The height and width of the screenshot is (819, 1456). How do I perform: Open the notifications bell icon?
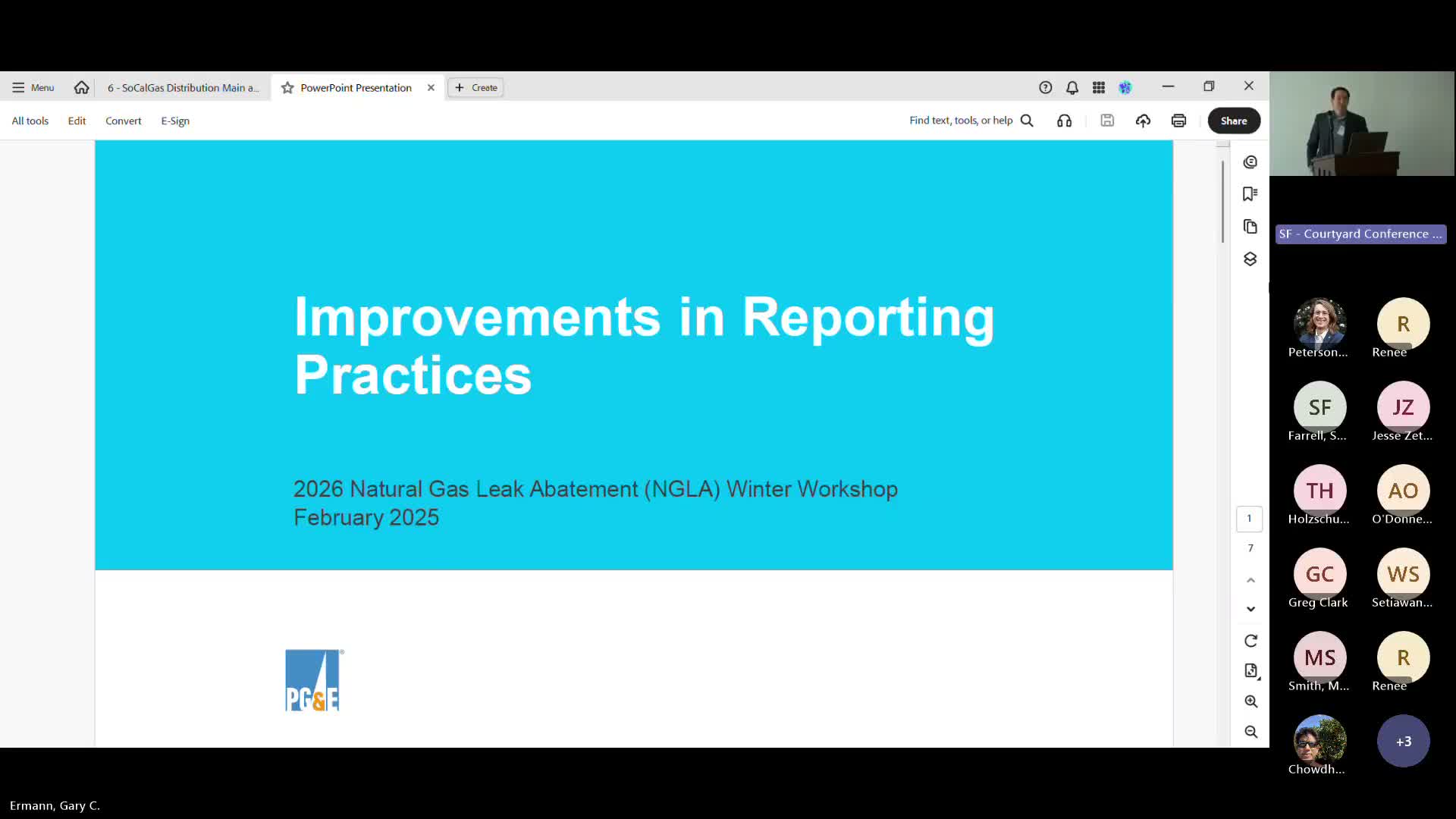point(1072,88)
